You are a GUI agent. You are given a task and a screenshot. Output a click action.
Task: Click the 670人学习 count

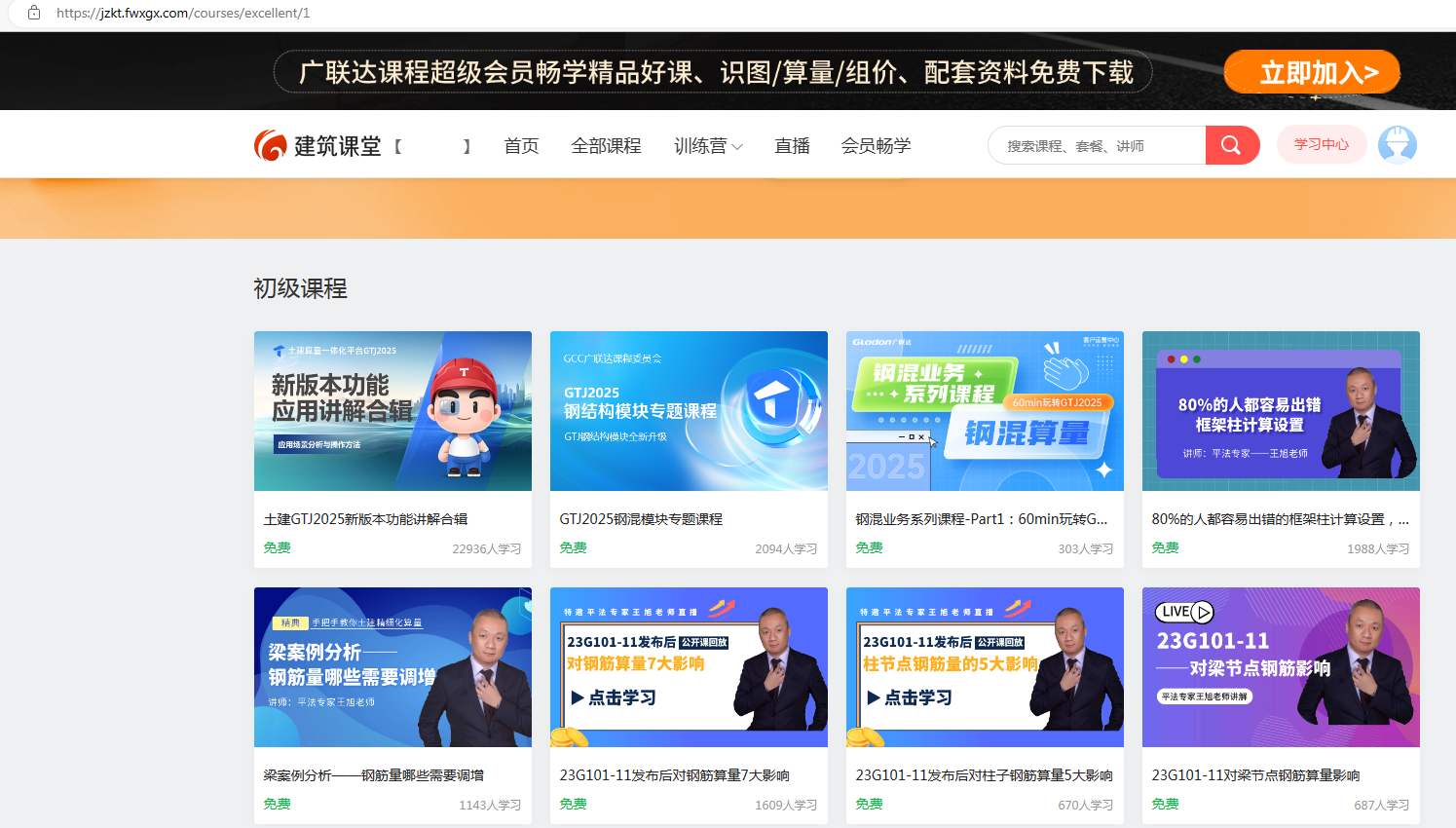[x=1086, y=805]
